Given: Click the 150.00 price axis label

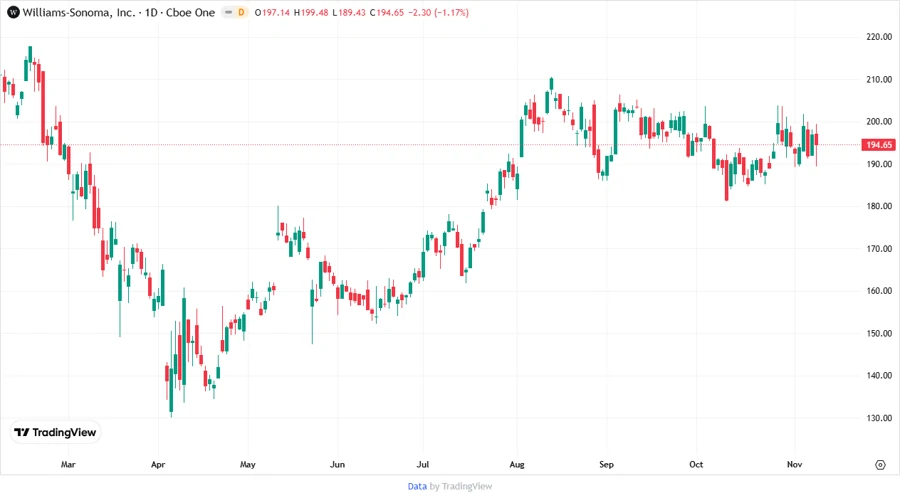Looking at the screenshot, I should (x=879, y=333).
